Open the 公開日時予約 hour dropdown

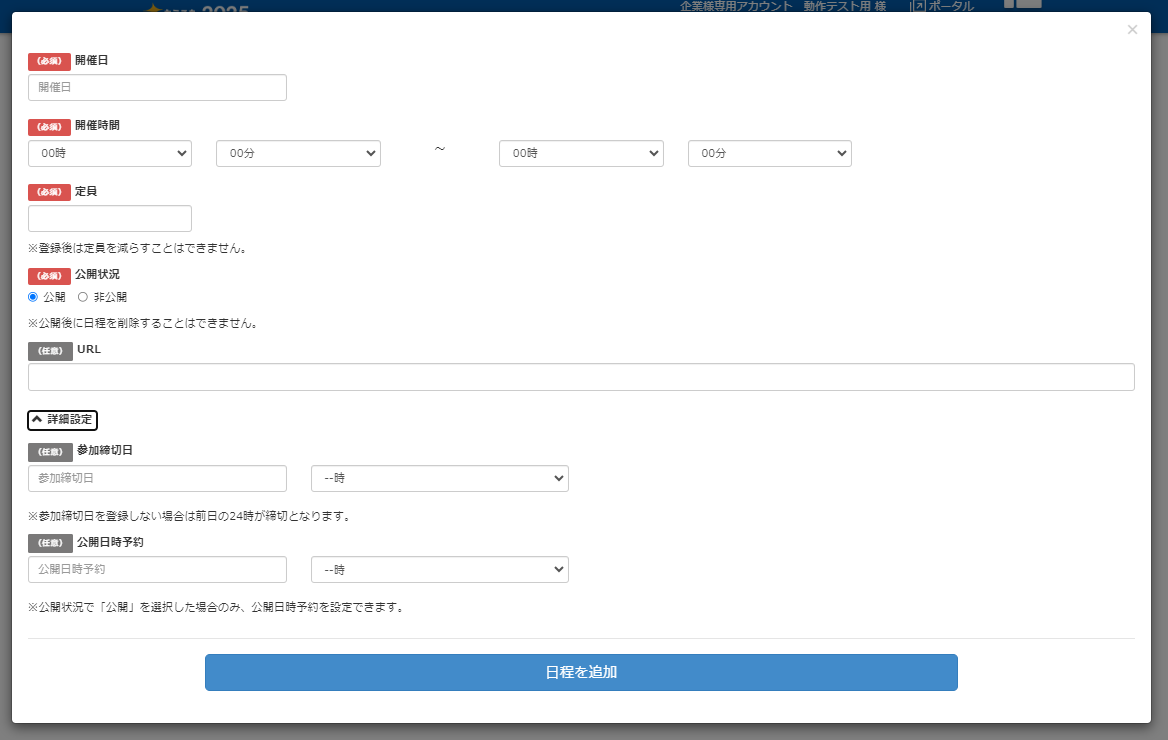pyautogui.click(x=440, y=570)
